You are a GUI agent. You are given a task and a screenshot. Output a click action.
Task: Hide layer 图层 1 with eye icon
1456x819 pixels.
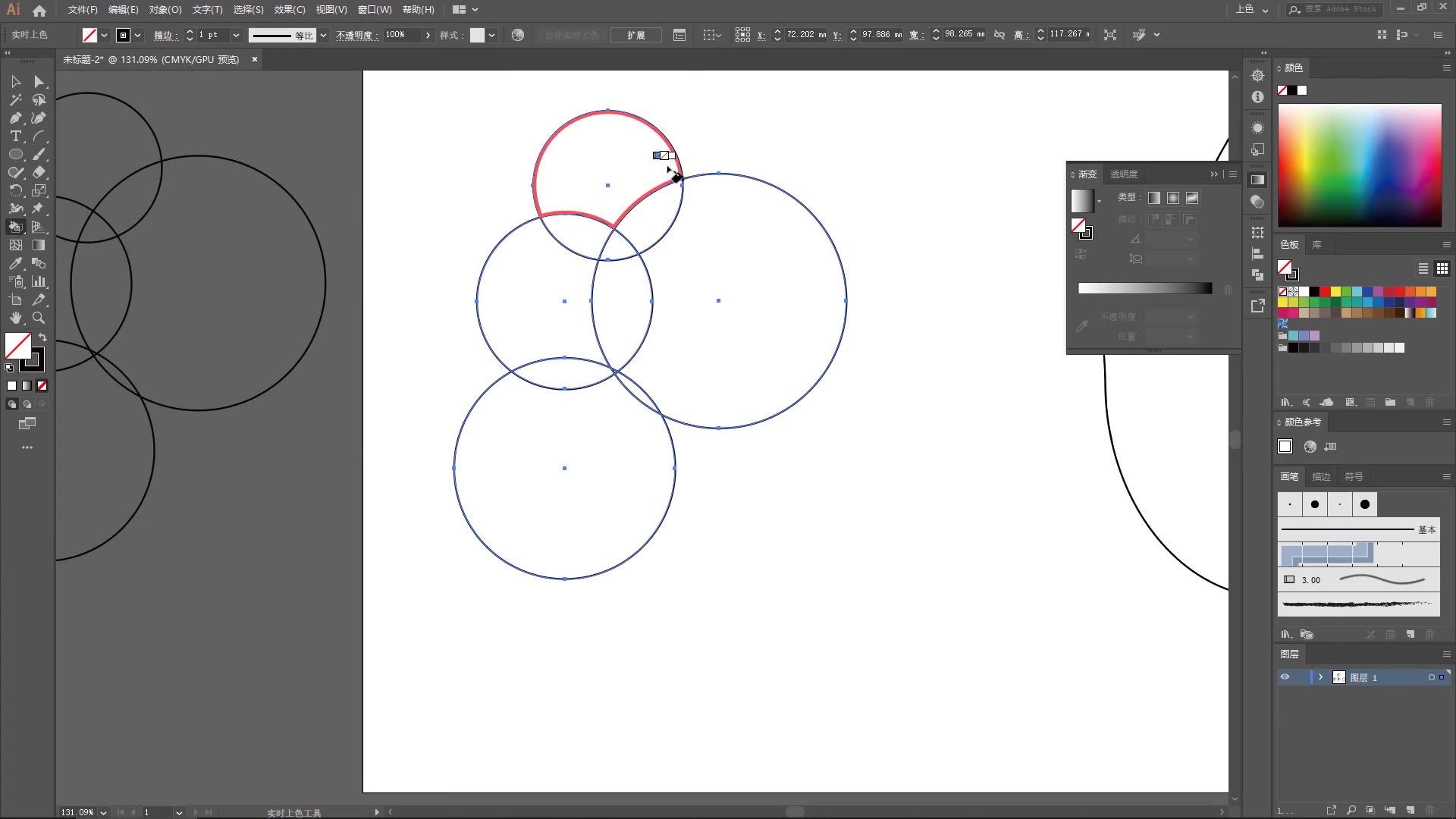click(x=1285, y=677)
